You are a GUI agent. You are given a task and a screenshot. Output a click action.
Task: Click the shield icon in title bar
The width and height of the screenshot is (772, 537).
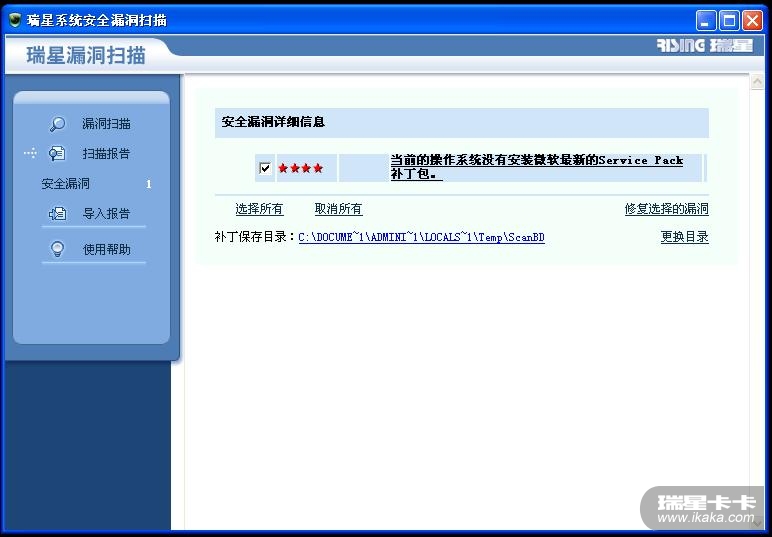[x=15, y=20]
